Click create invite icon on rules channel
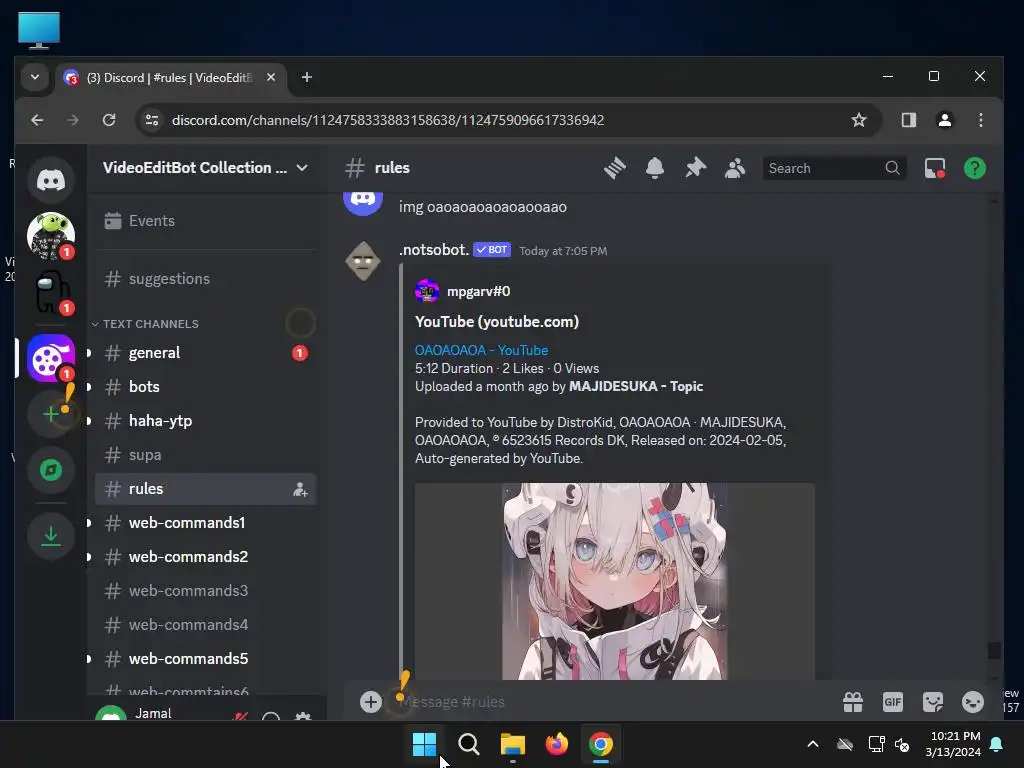Image resolution: width=1024 pixels, height=768 pixels. (x=300, y=489)
